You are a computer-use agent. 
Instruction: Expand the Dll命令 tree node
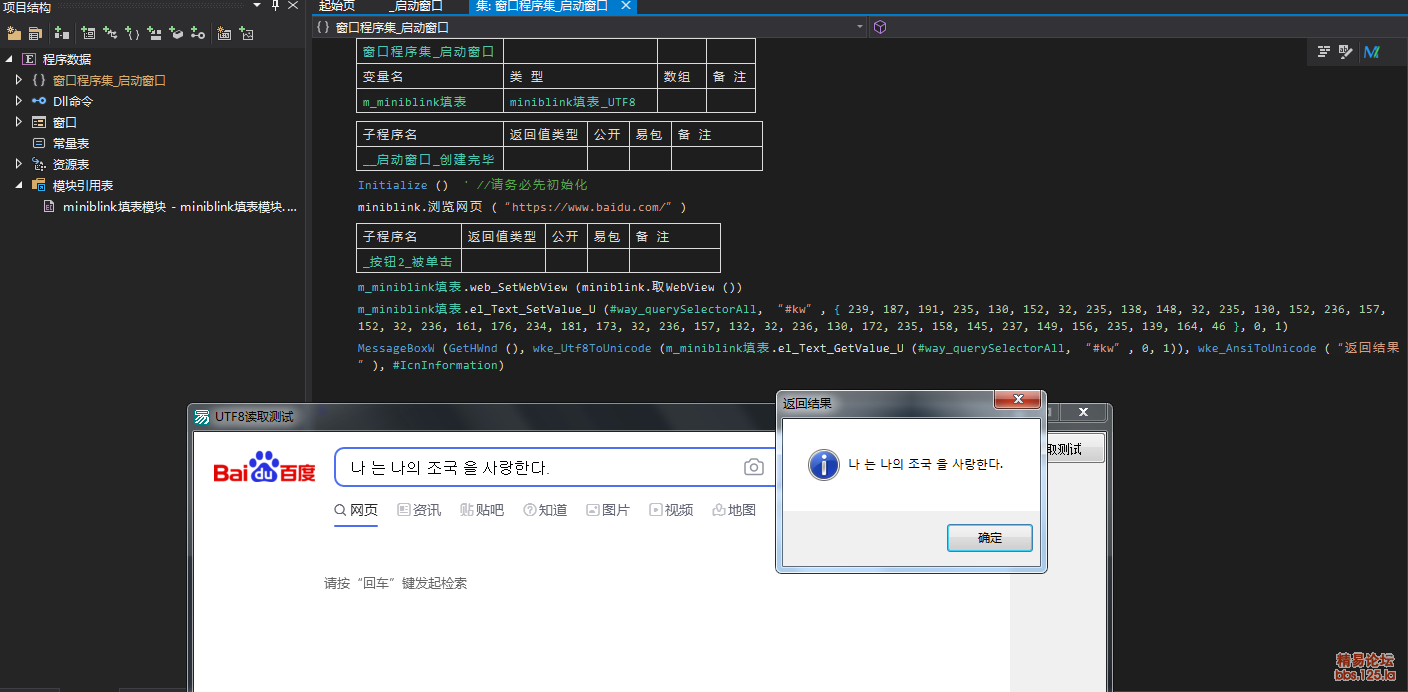tap(18, 101)
